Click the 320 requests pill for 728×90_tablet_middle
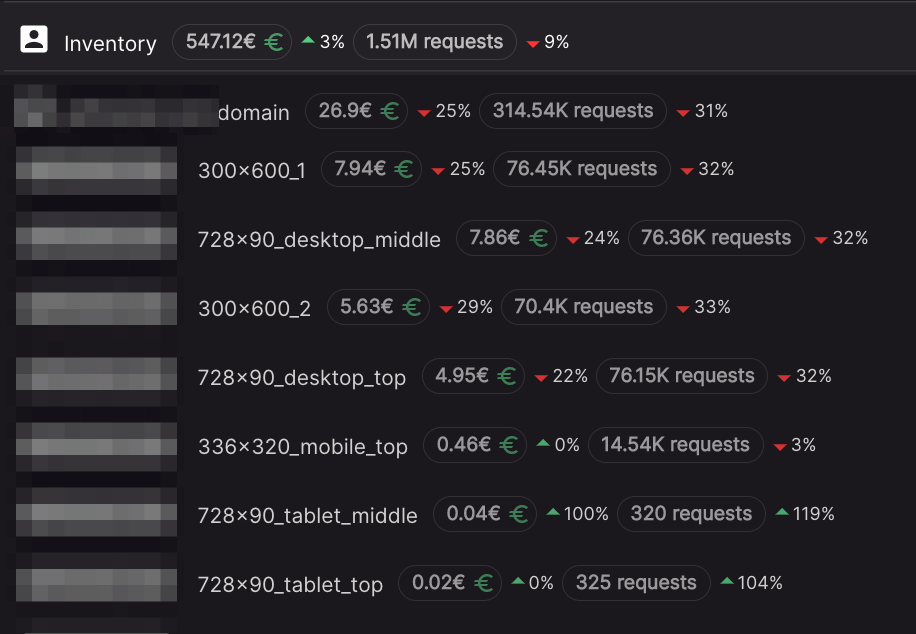Viewport: 916px width, 634px height. pos(691,514)
